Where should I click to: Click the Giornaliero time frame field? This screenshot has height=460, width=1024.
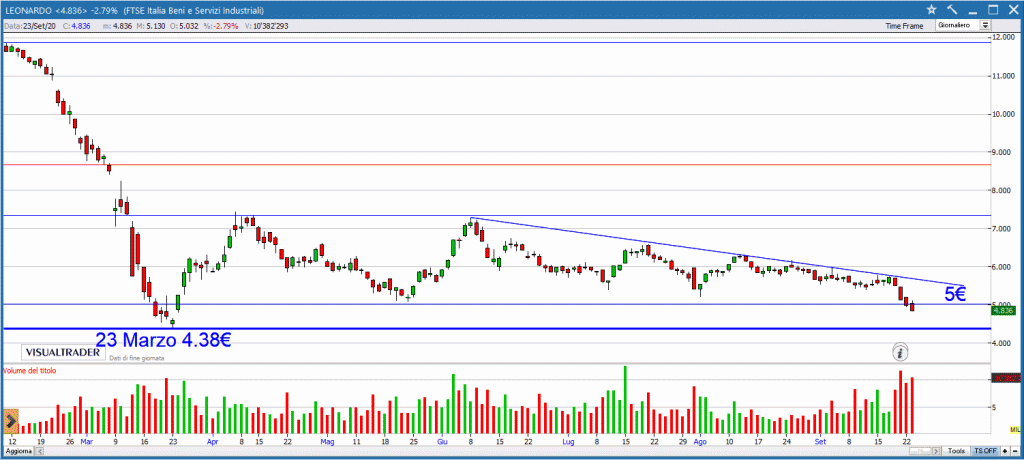point(957,25)
